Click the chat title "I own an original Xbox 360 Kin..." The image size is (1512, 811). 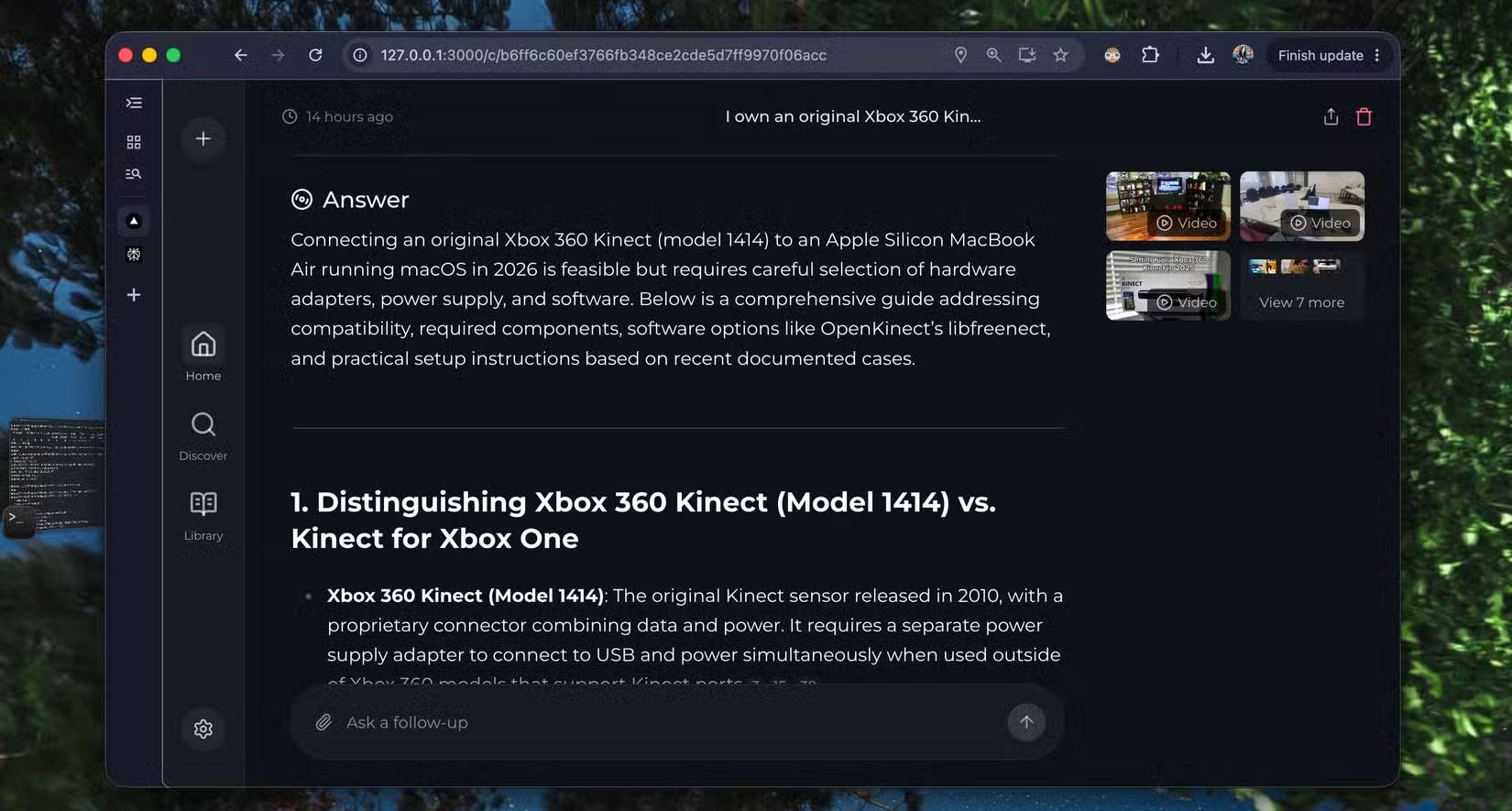(853, 116)
